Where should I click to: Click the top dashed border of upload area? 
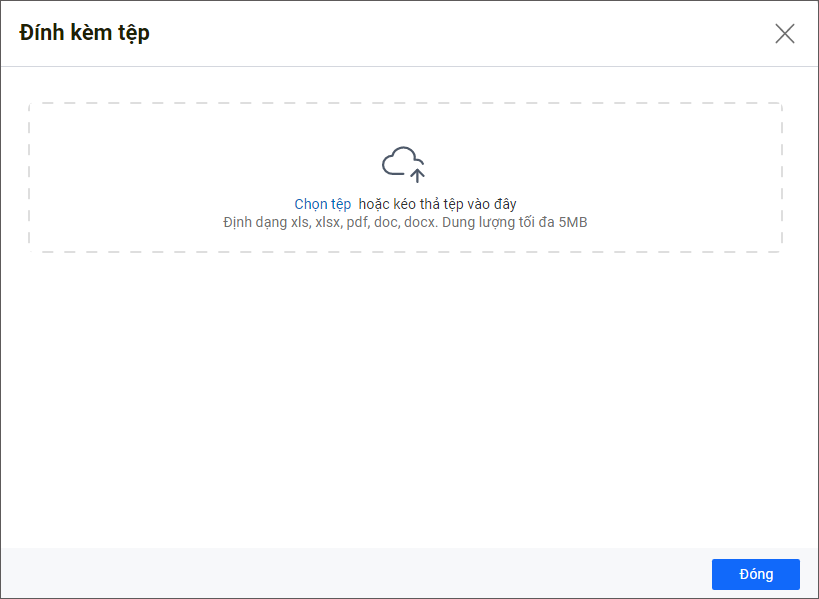[x=405, y=103]
